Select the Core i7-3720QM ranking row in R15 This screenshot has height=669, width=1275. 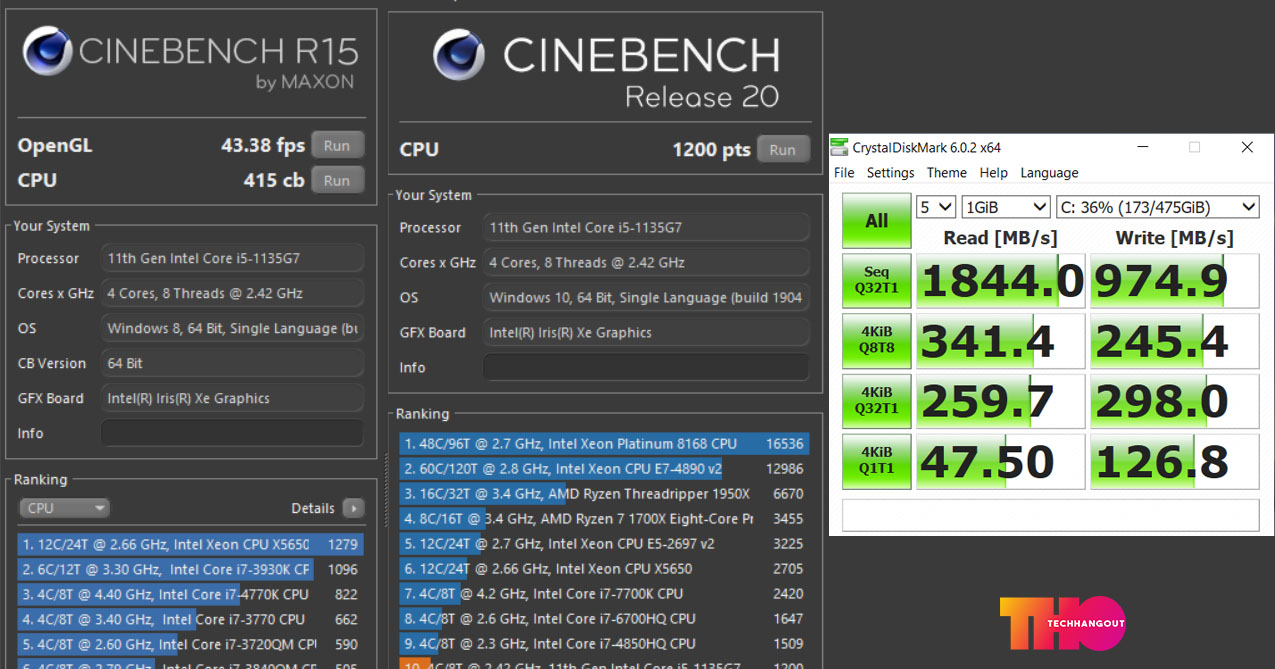pos(190,645)
